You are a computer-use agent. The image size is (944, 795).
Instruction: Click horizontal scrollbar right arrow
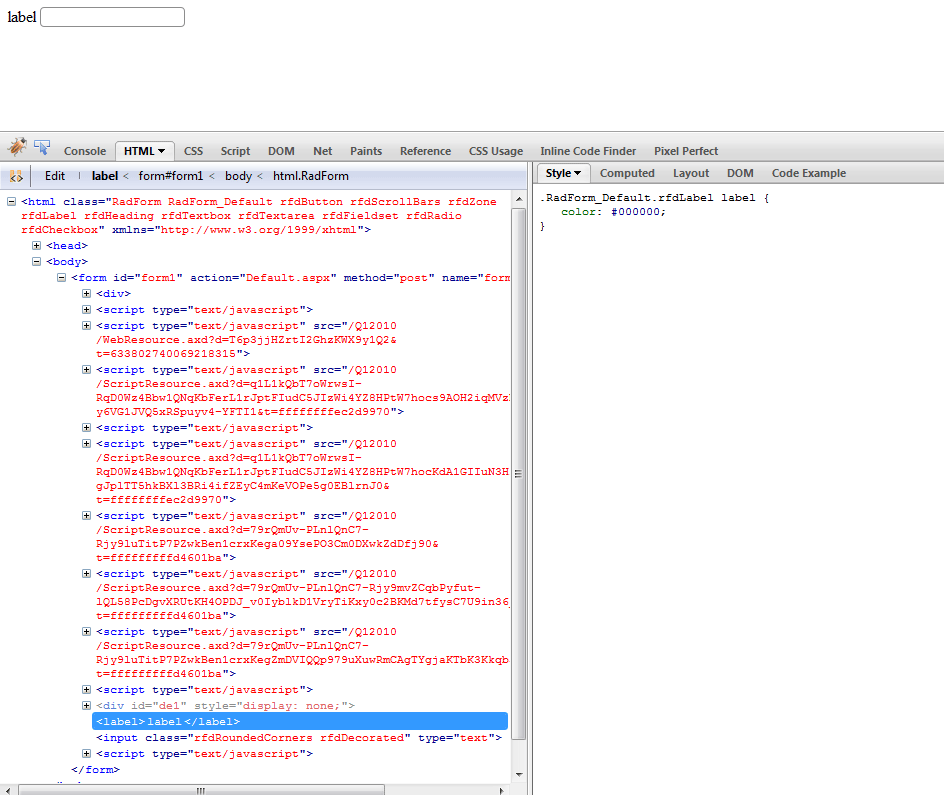(x=502, y=790)
